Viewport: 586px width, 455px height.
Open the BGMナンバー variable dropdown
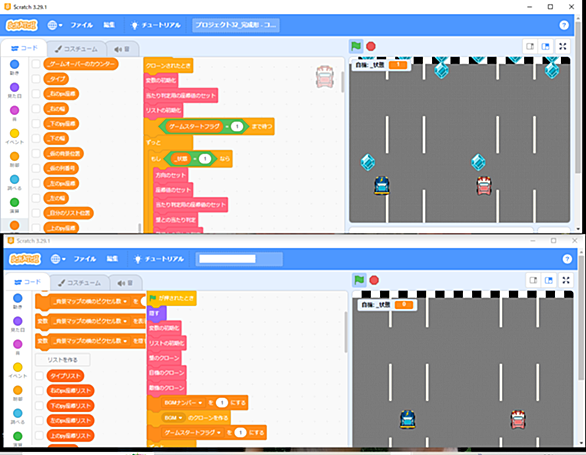pyautogui.click(x=184, y=403)
